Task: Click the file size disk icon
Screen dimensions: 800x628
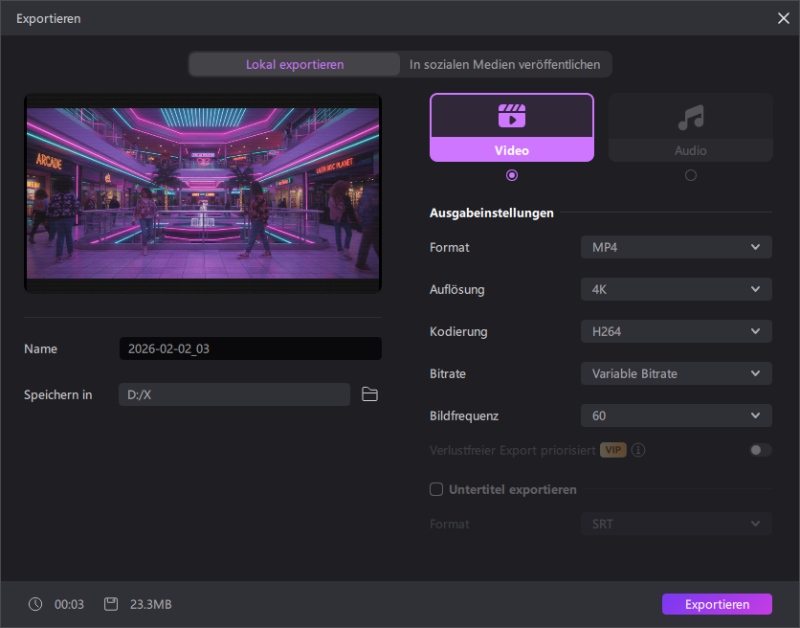Action: tap(111, 604)
